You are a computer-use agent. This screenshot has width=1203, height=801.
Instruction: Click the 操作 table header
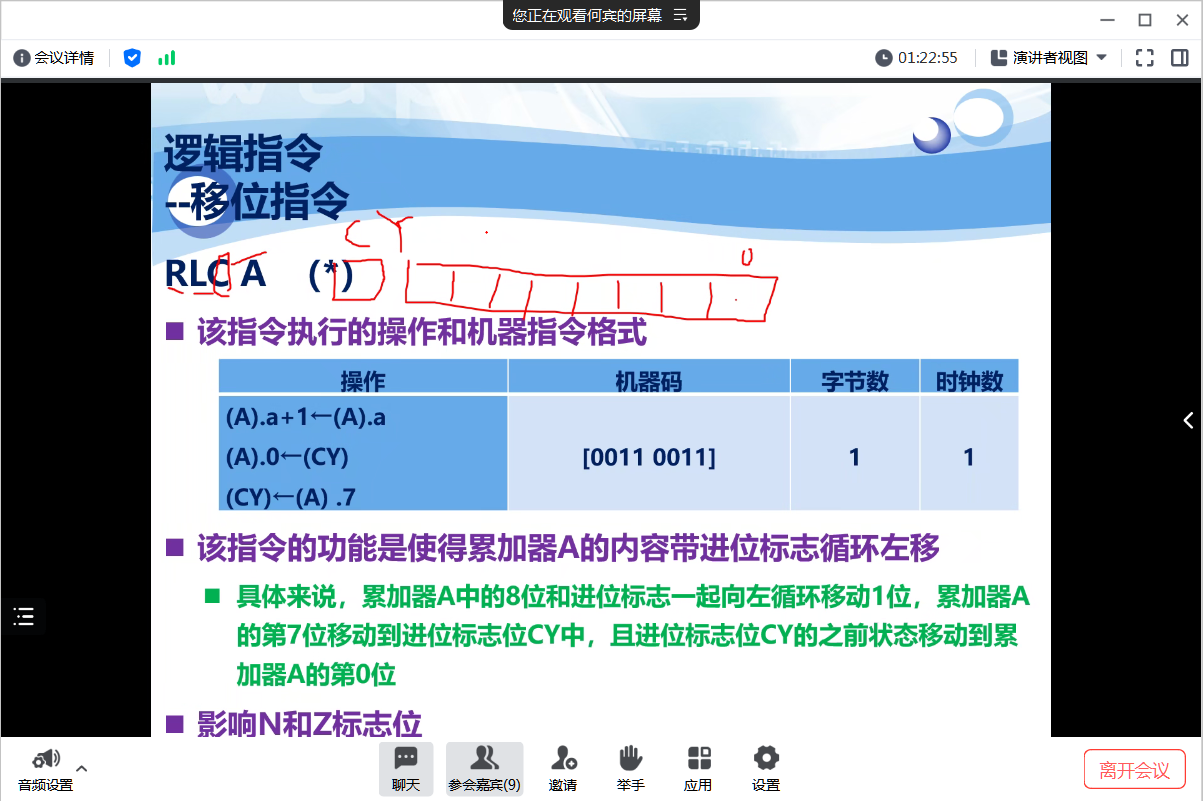pyautogui.click(x=363, y=380)
